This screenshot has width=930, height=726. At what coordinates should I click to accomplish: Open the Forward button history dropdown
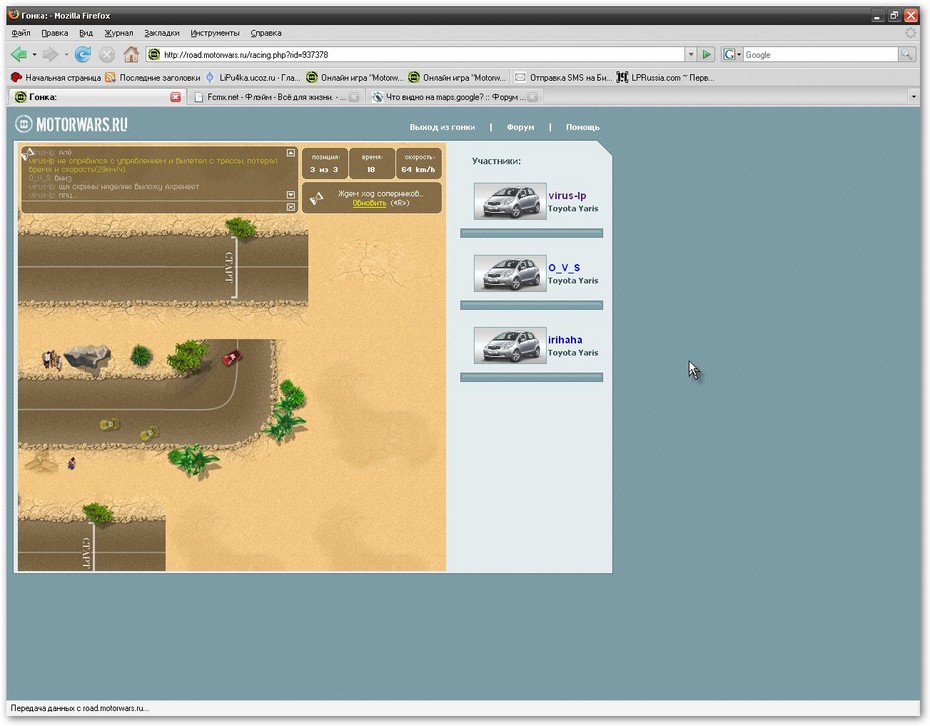tap(66, 55)
